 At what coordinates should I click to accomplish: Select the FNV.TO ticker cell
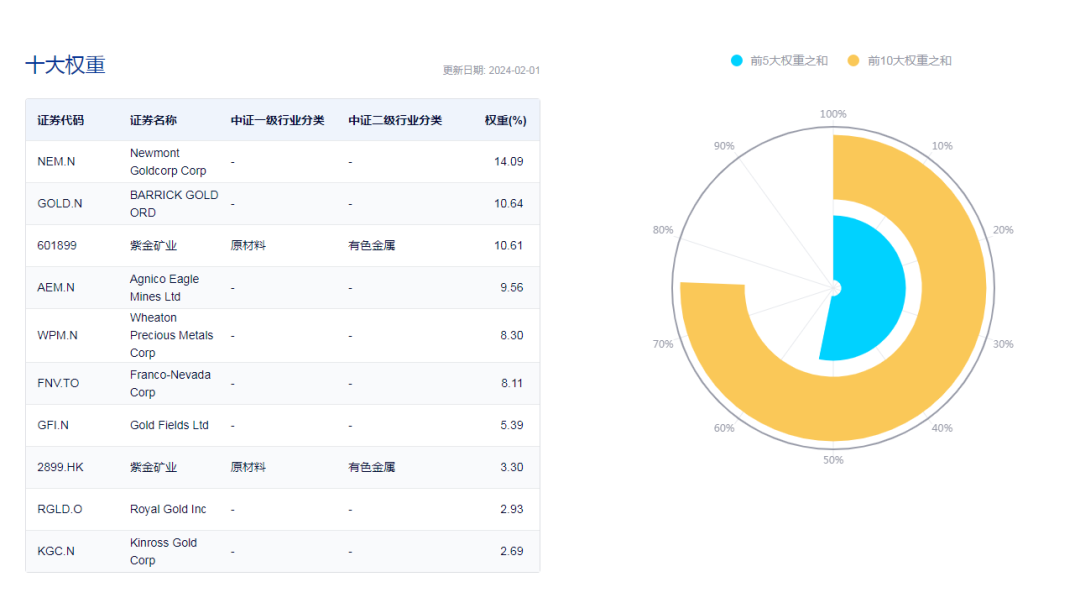coord(59,383)
